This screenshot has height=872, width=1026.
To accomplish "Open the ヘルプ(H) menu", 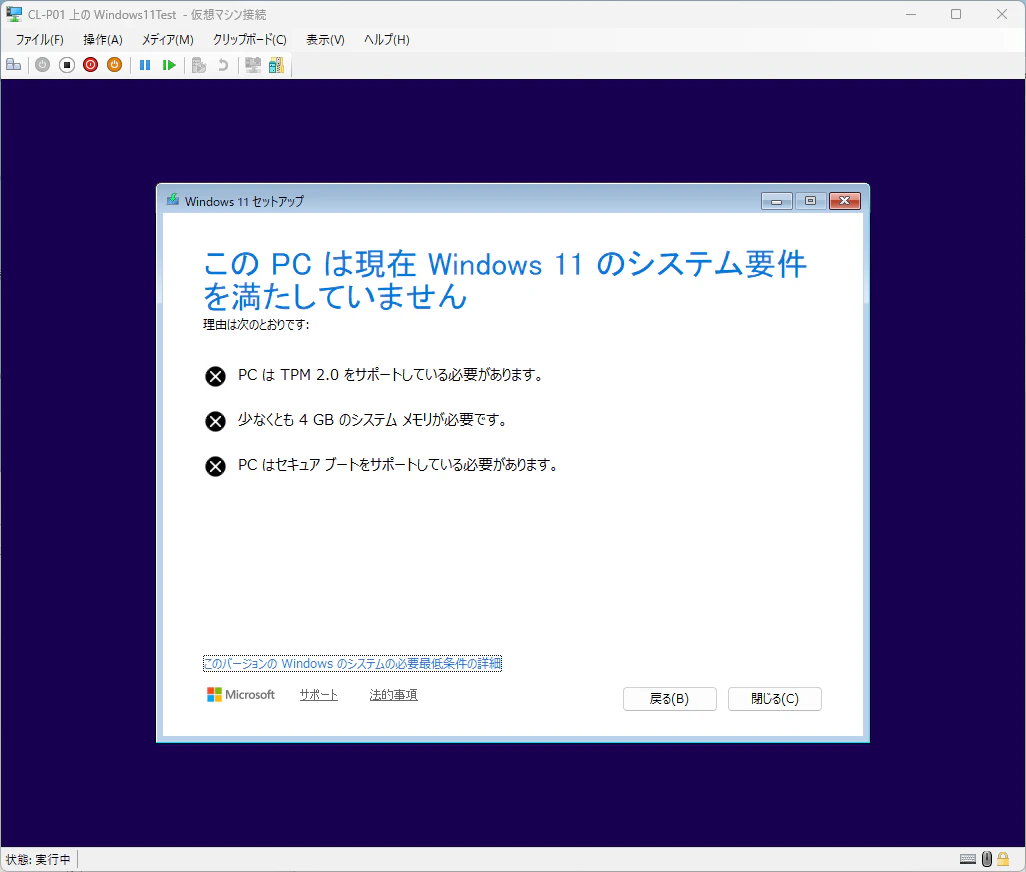I will tap(387, 40).
